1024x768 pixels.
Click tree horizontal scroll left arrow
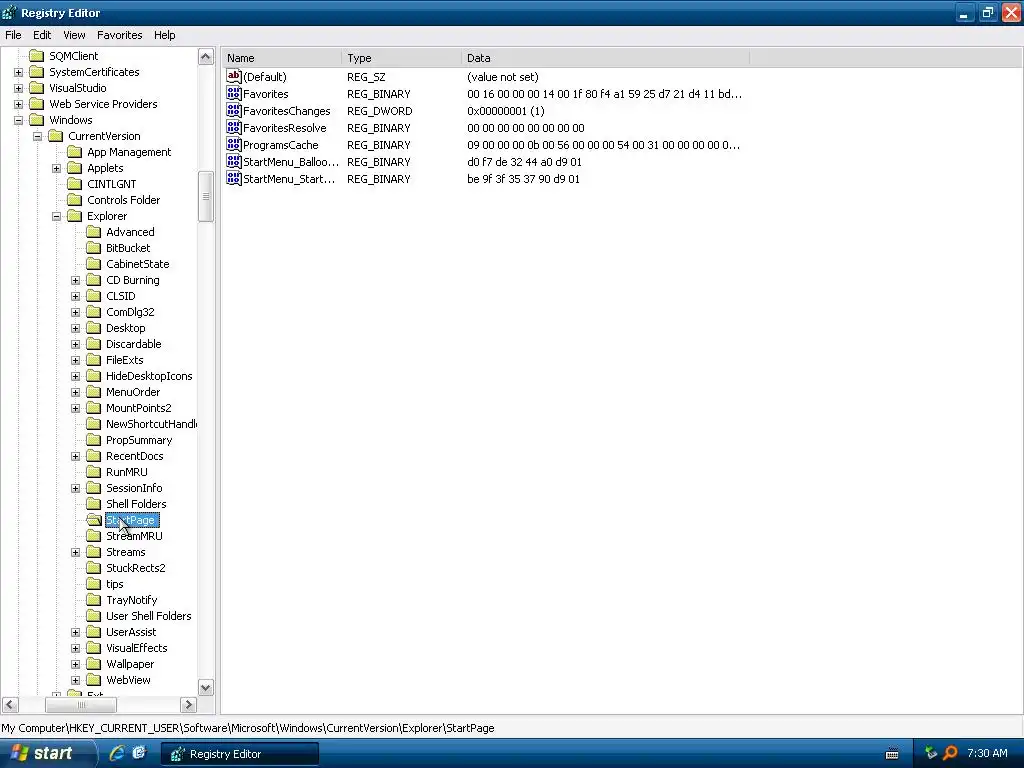tap(10, 705)
